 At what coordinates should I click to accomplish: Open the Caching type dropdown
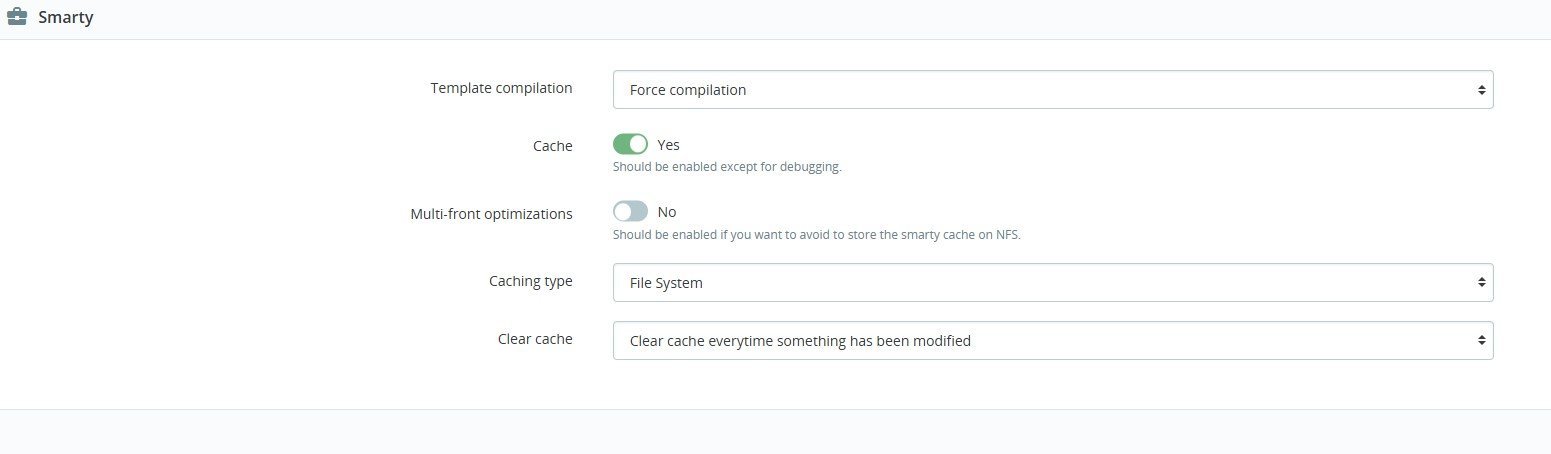pos(1052,283)
